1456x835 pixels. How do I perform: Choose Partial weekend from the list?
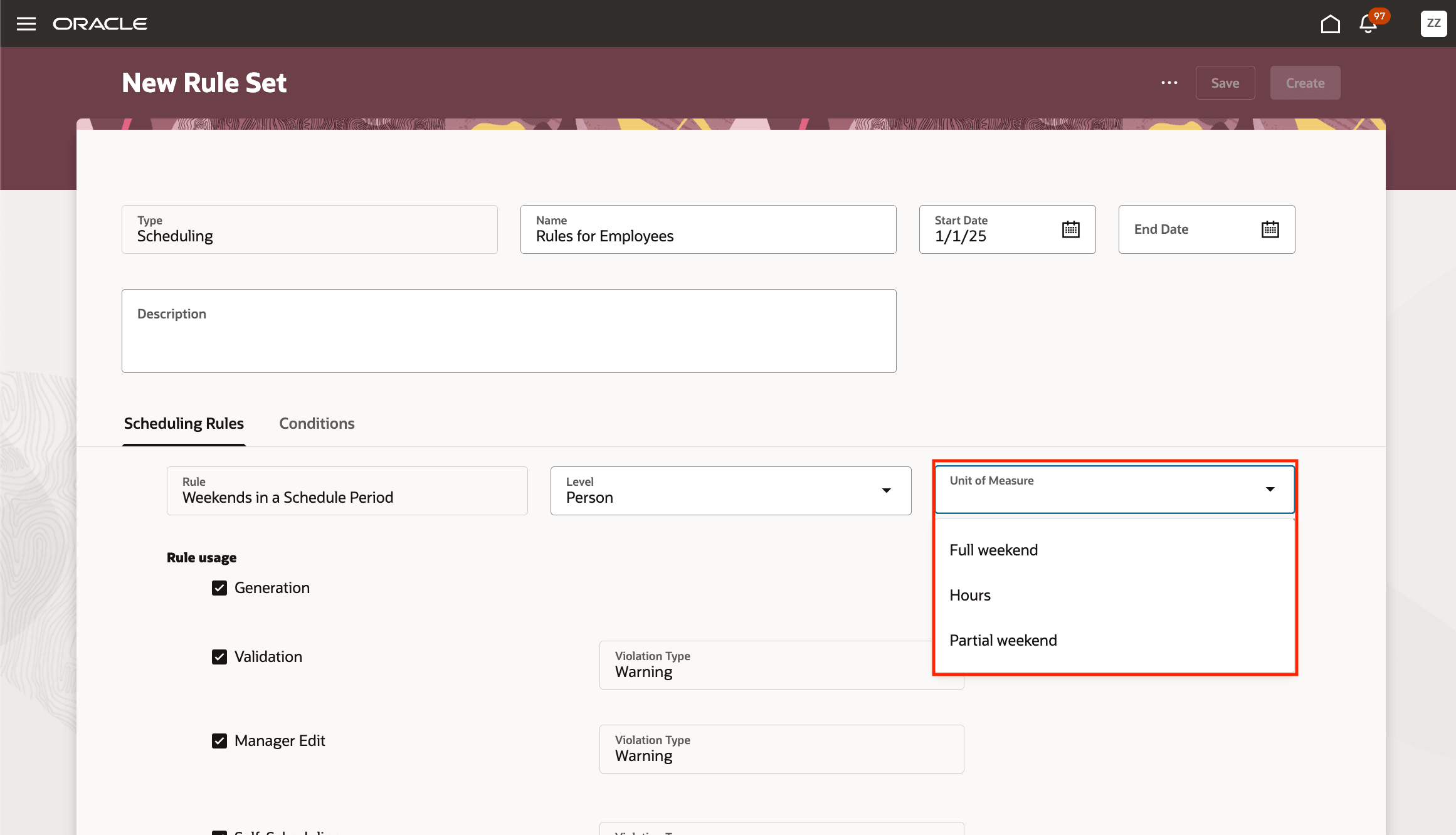click(1003, 641)
